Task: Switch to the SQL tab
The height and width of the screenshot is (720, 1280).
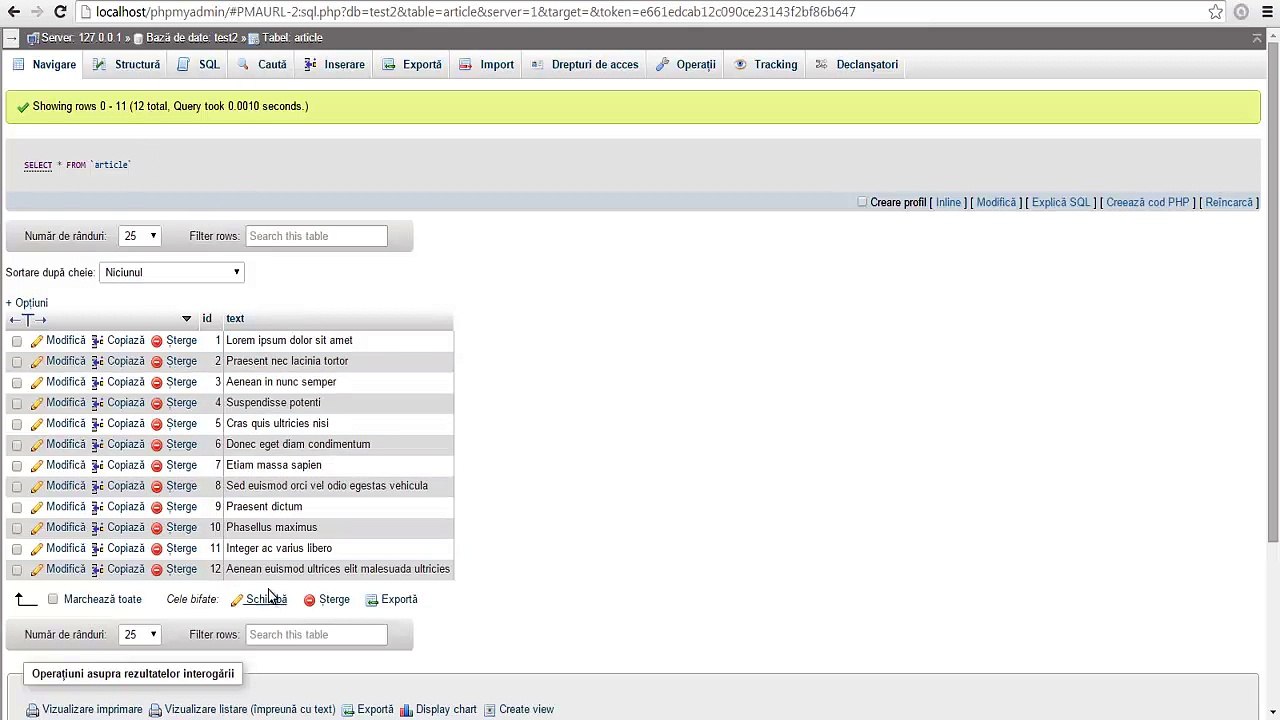Action: [198, 64]
